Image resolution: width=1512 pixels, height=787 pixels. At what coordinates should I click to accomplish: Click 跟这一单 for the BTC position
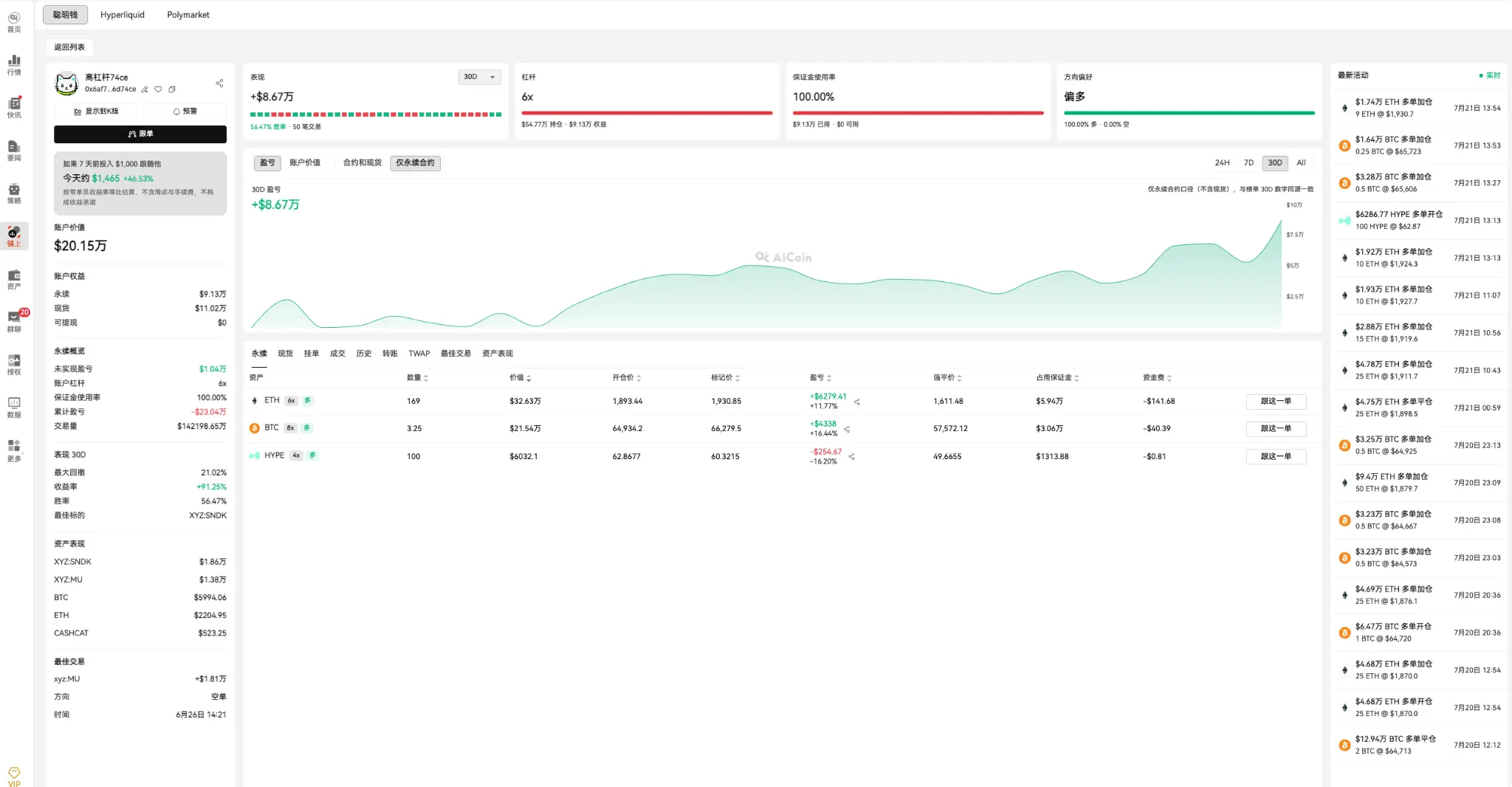click(x=1276, y=429)
